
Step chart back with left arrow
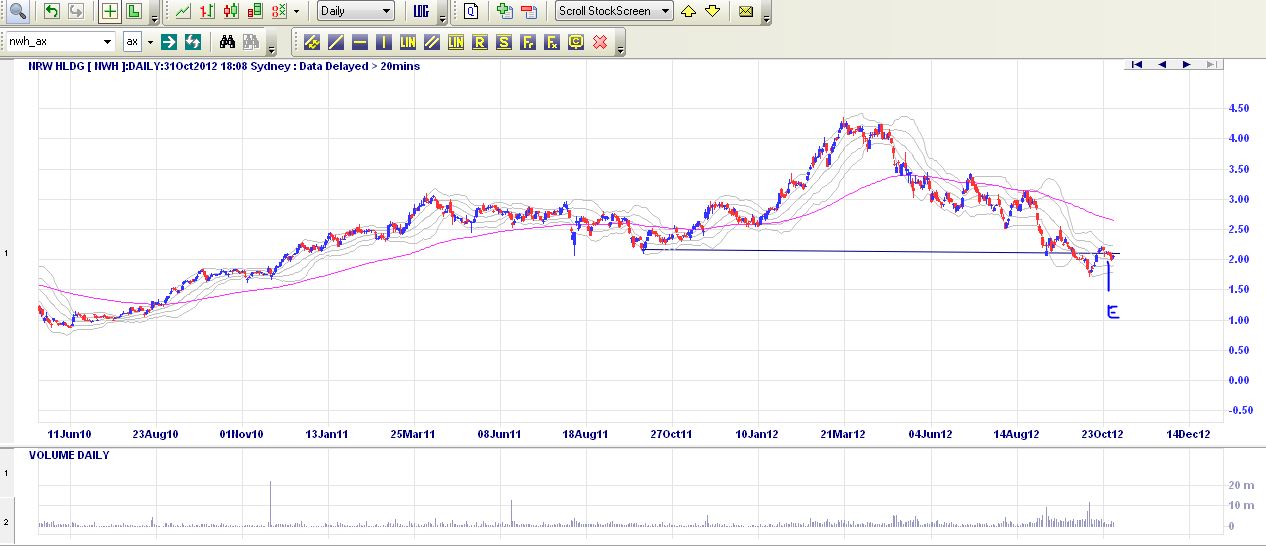coord(1162,64)
